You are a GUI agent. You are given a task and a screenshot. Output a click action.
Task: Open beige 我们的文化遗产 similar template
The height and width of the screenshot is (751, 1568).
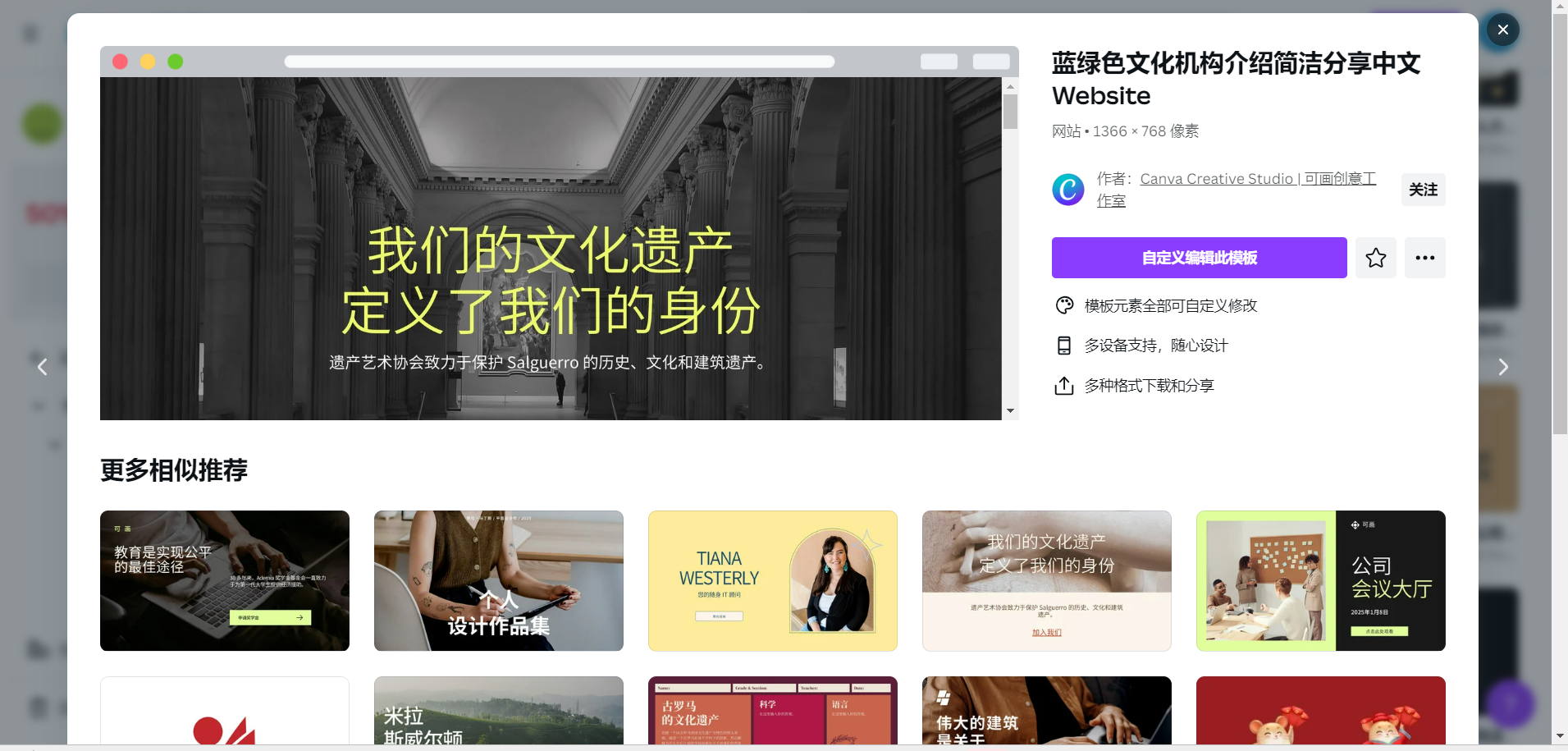[x=1047, y=580]
